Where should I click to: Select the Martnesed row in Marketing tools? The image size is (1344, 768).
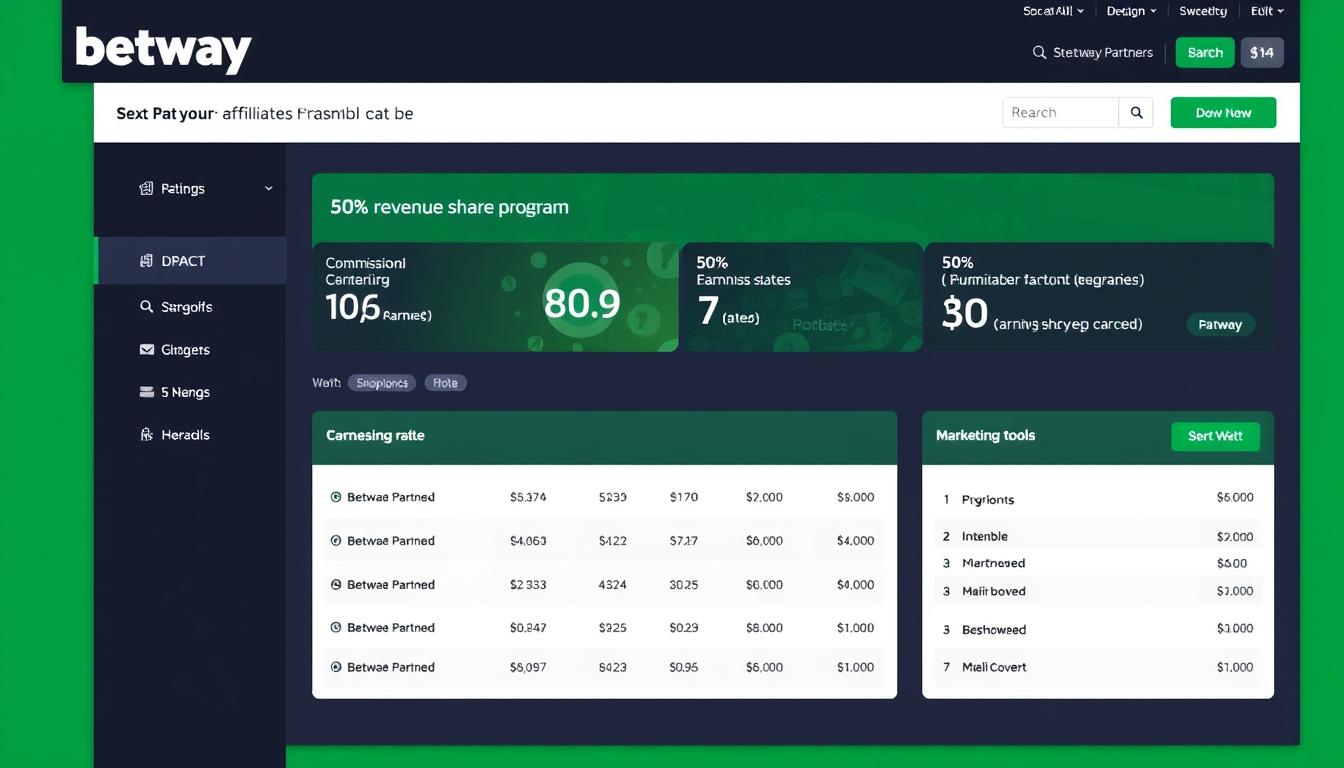[x=1097, y=563]
